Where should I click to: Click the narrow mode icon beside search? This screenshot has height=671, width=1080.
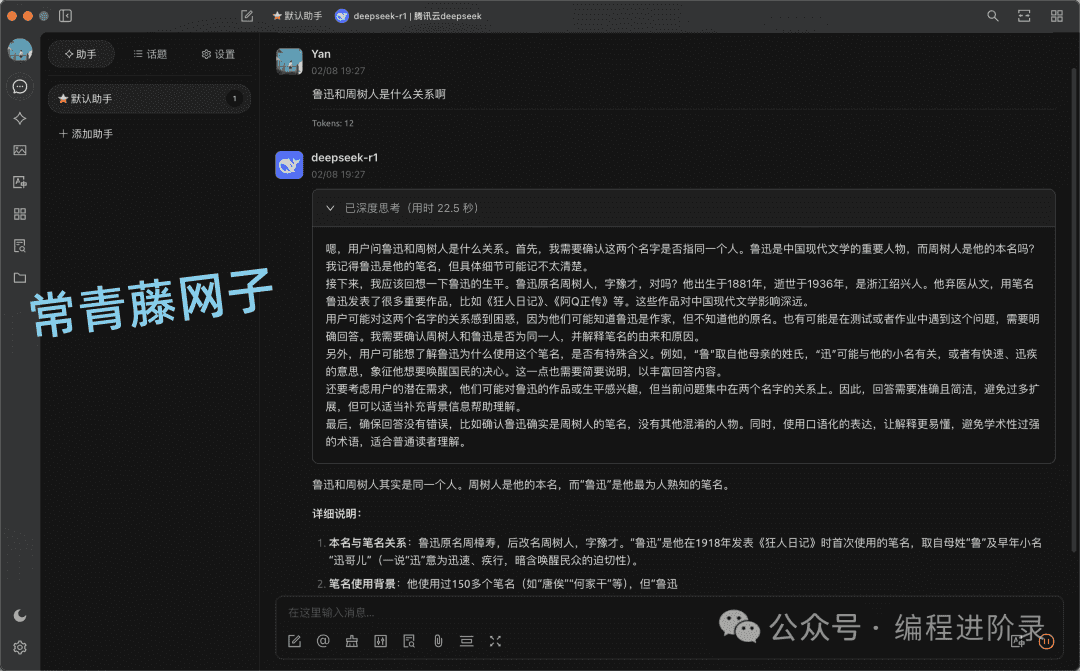tap(1024, 16)
